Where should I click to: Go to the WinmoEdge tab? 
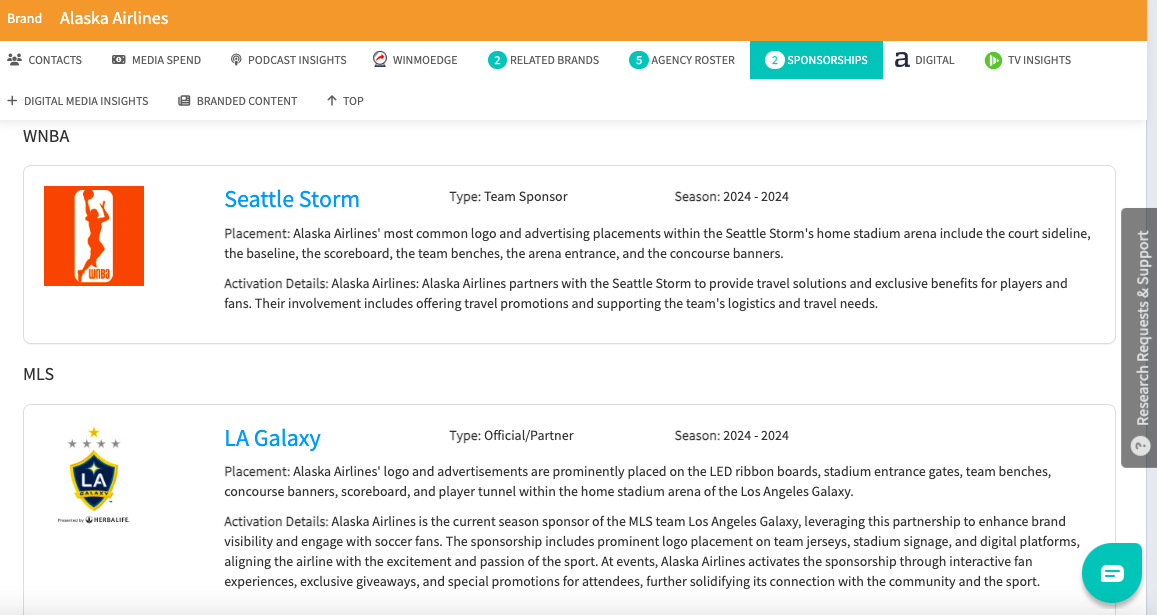pyautogui.click(x=415, y=60)
